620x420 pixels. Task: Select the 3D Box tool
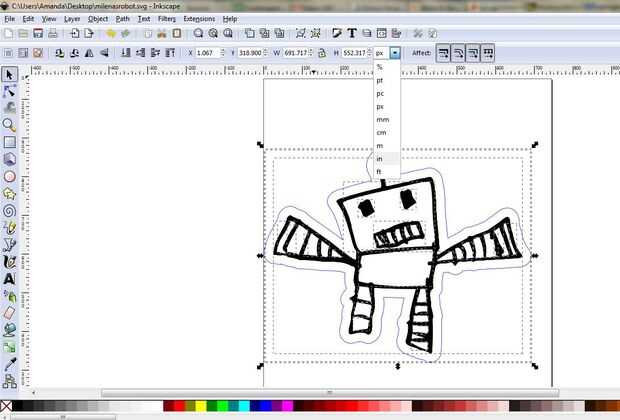coord(9,159)
